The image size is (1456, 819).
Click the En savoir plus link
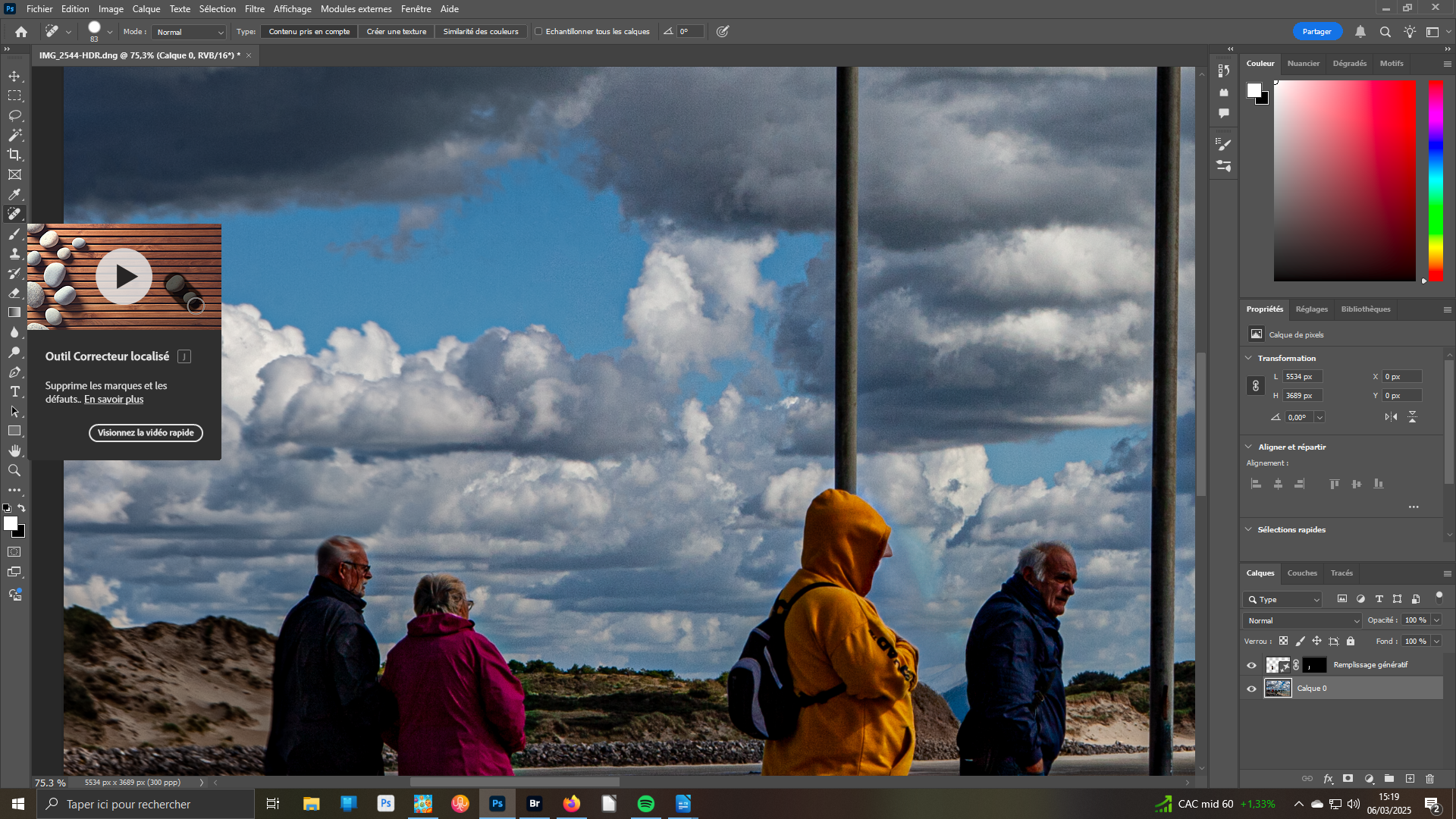point(114,400)
